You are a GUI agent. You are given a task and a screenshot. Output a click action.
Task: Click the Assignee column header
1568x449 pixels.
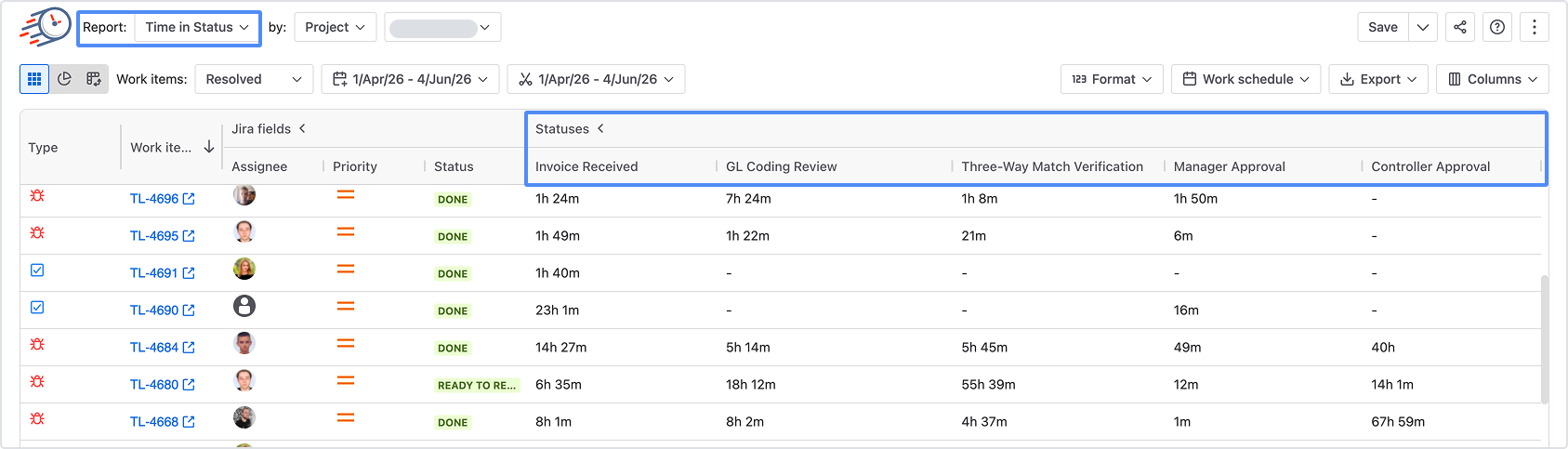[259, 166]
